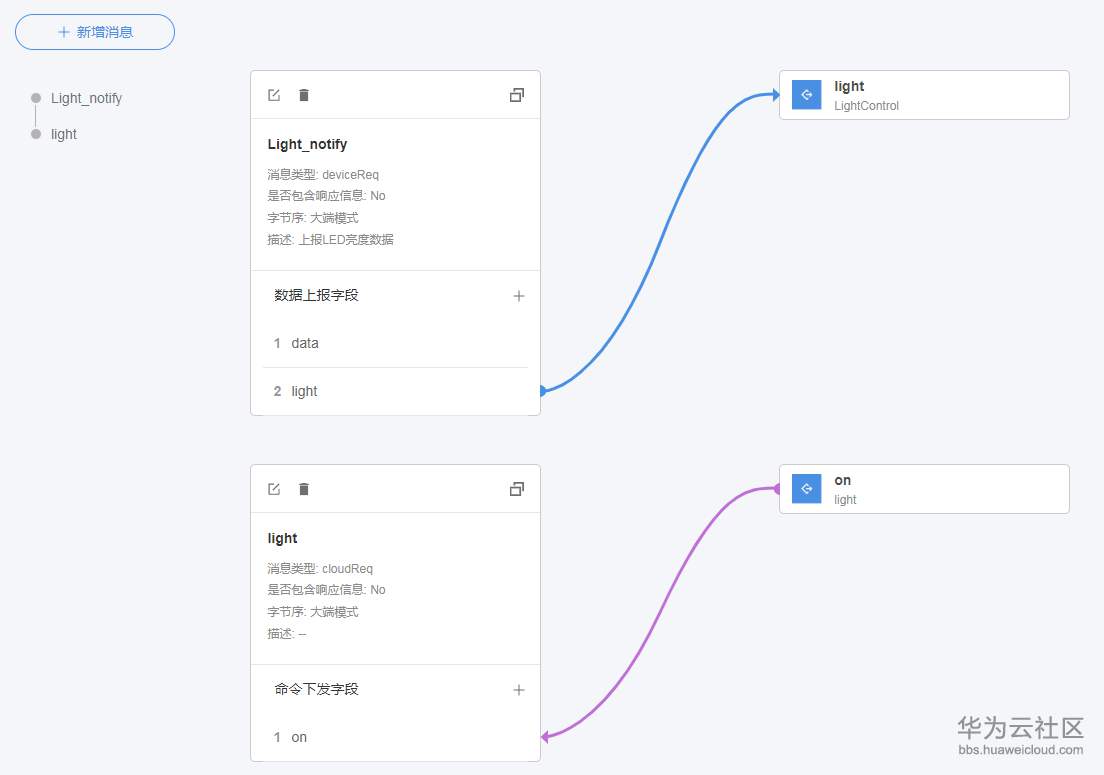
Task: Delete the light cloudReq message
Action: pyautogui.click(x=304, y=489)
